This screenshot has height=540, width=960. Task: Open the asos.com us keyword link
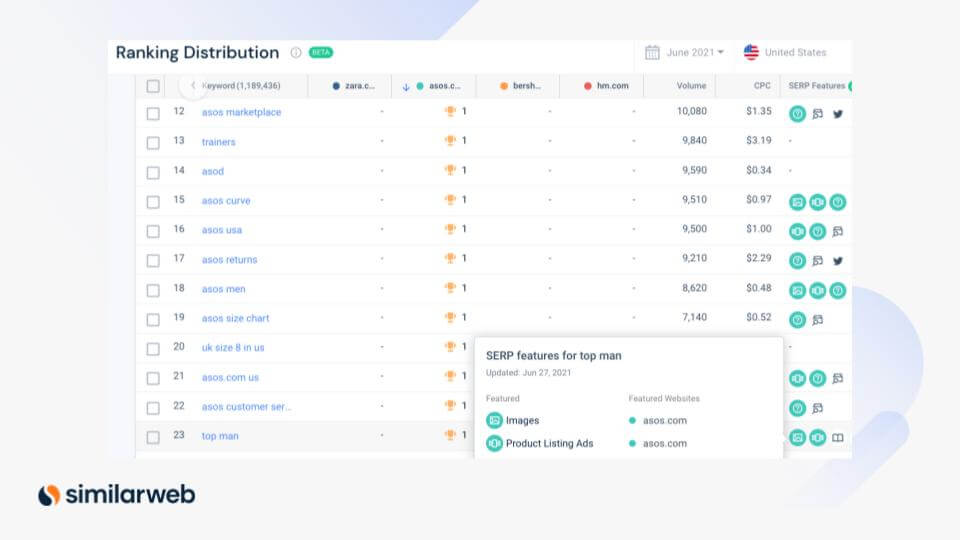tap(230, 377)
